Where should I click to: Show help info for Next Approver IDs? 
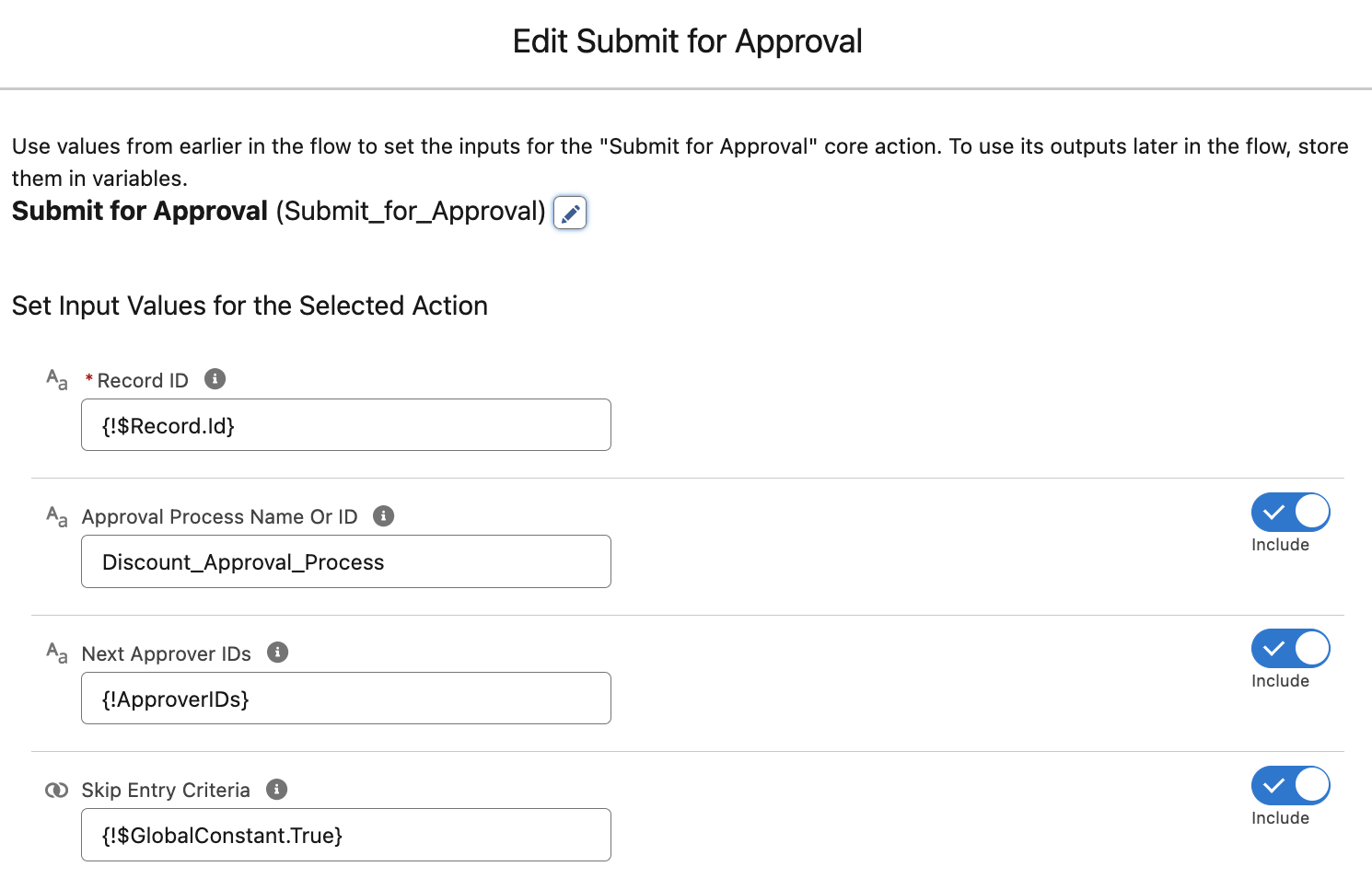pyautogui.click(x=277, y=653)
